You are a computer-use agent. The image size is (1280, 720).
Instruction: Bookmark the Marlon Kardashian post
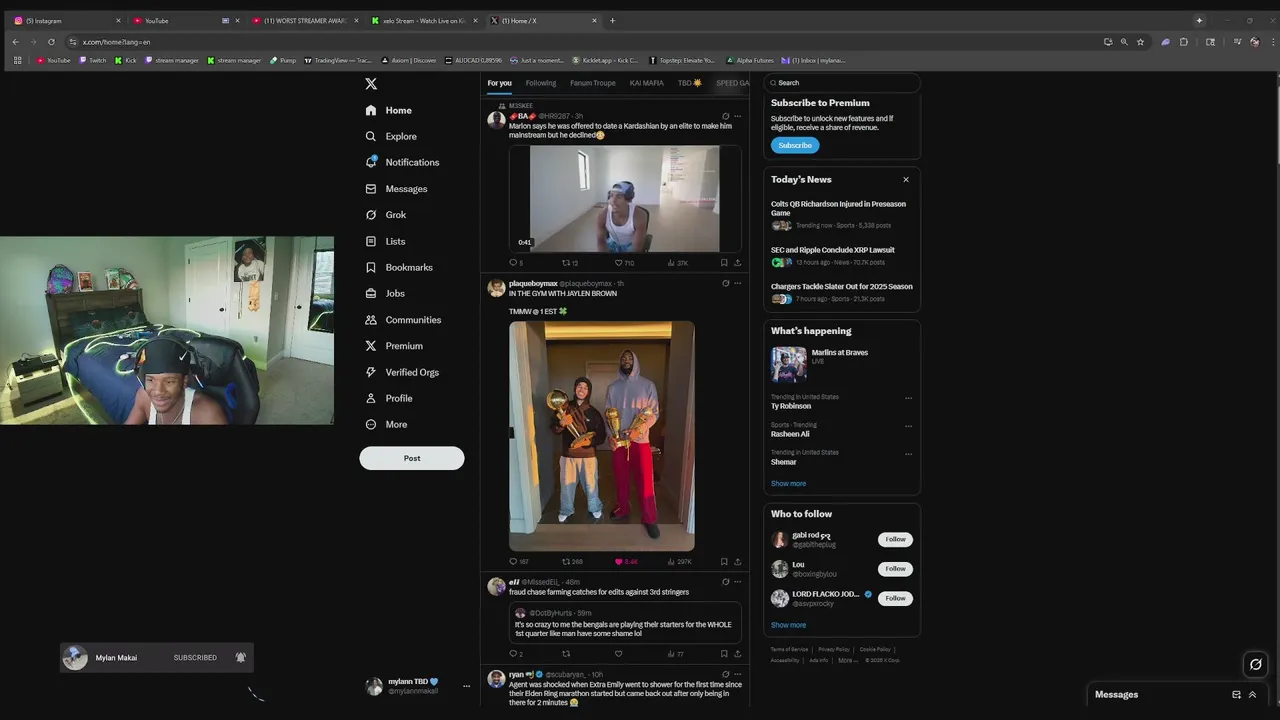click(x=724, y=263)
